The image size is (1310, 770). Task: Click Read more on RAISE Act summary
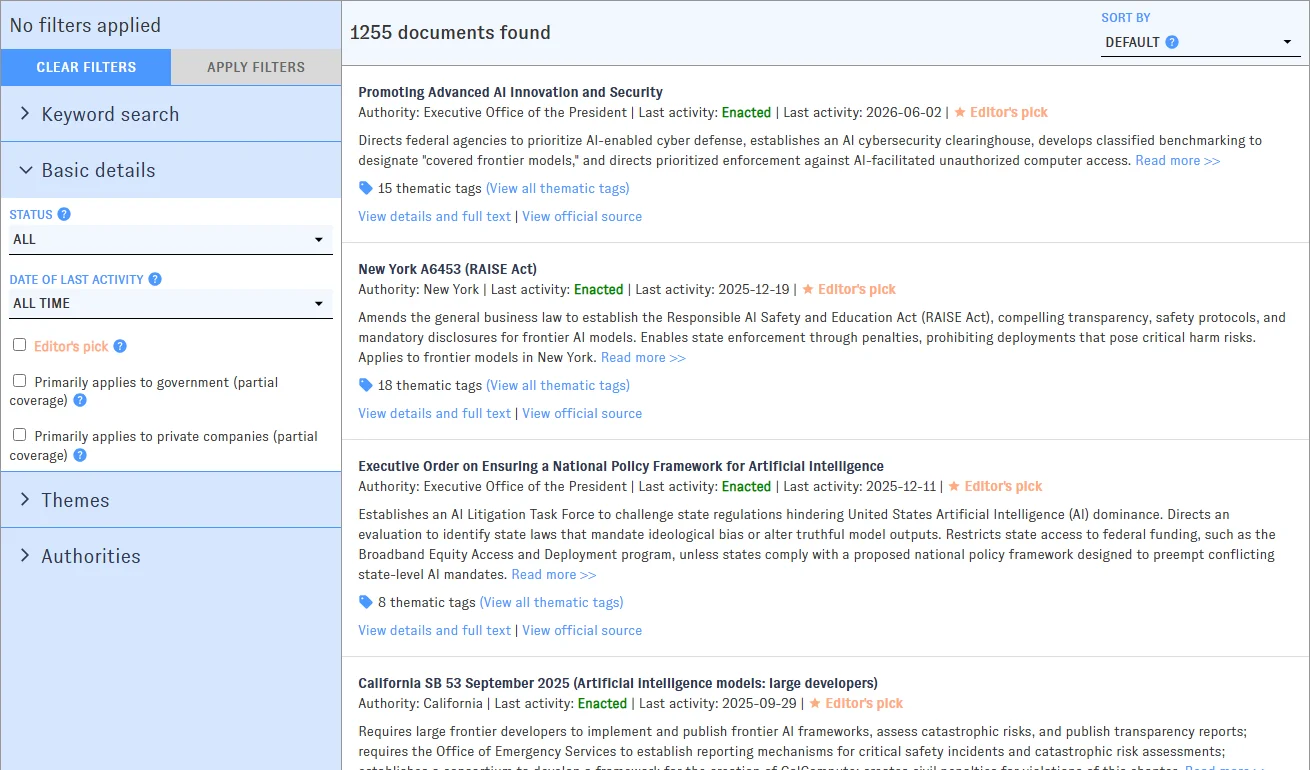point(643,357)
